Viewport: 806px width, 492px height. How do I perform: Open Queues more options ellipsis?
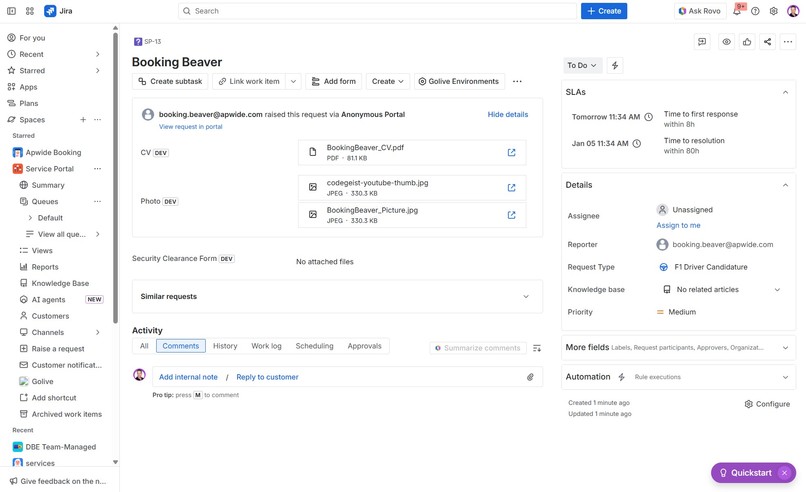coord(98,202)
